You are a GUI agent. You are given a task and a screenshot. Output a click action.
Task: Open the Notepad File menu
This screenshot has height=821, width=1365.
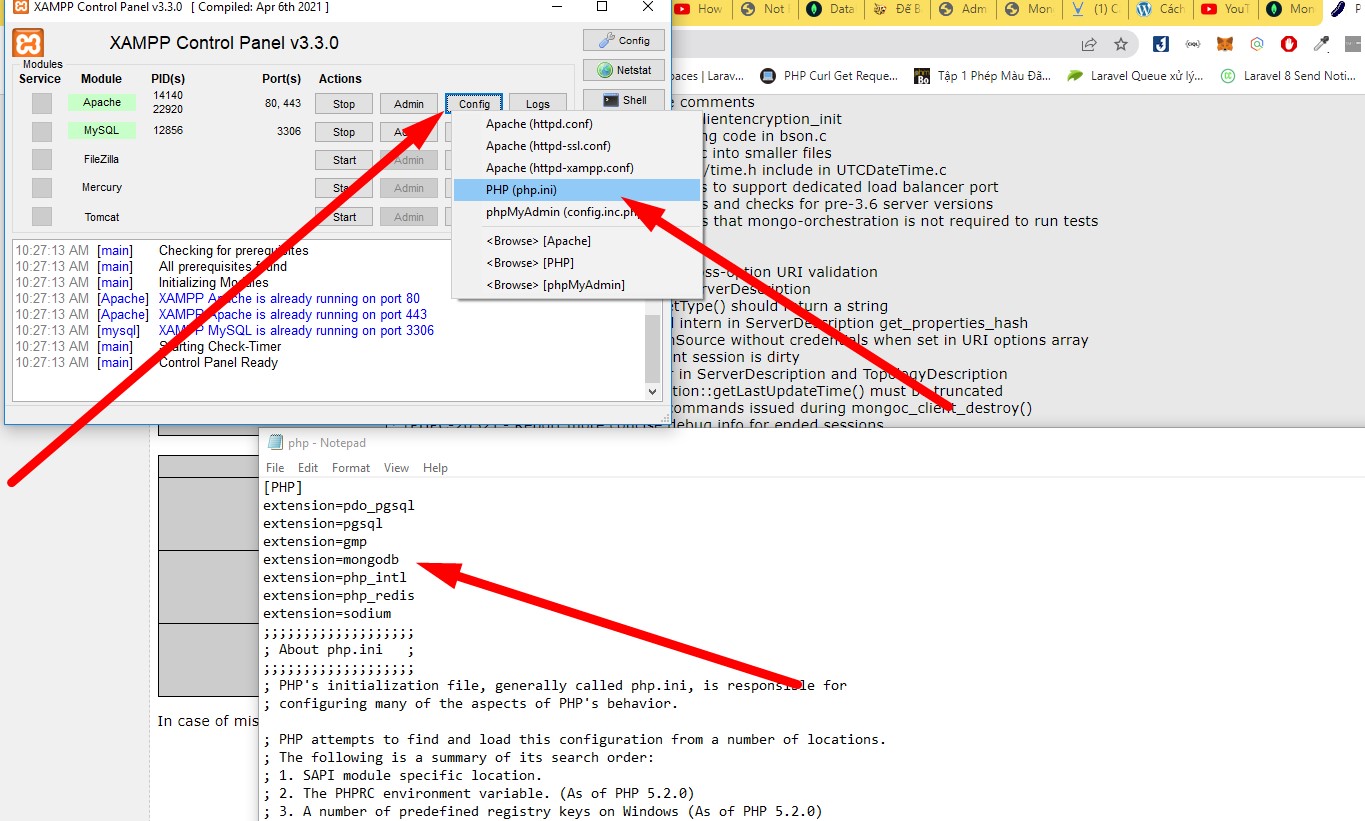(x=275, y=468)
